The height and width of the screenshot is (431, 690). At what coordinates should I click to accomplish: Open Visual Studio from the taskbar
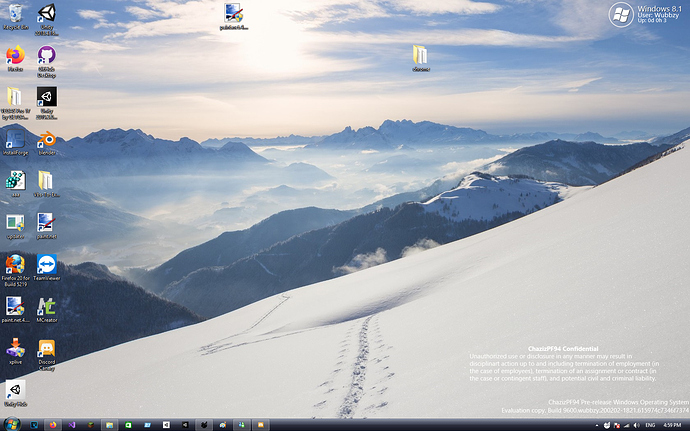pos(72,425)
